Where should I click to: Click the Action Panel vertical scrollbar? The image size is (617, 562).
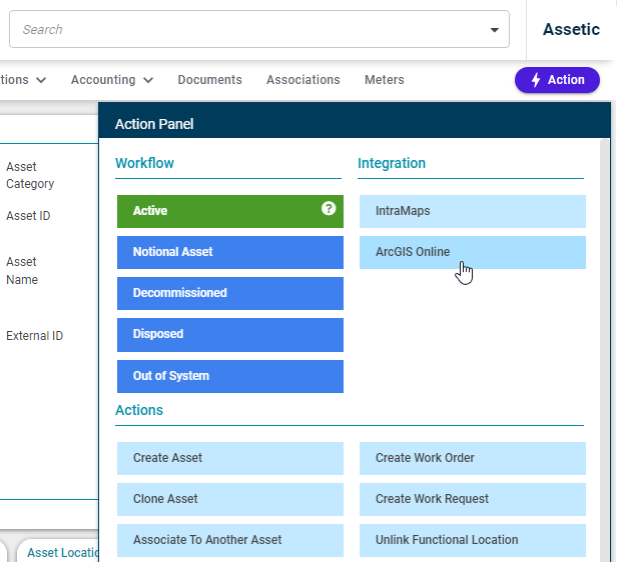(x=604, y=350)
